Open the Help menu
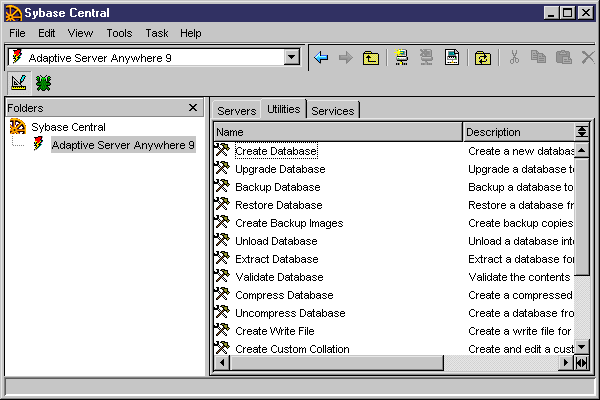 (x=191, y=33)
